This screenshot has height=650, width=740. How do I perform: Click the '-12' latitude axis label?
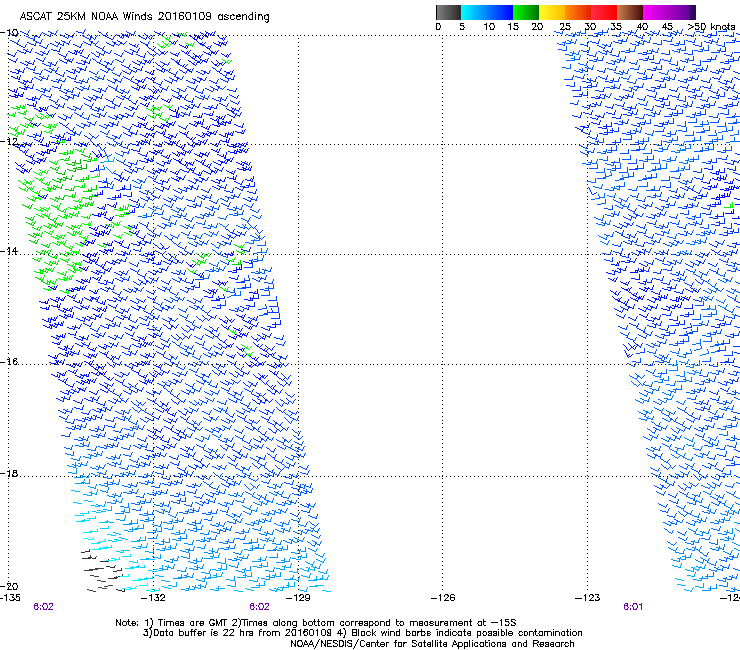(x=9, y=141)
